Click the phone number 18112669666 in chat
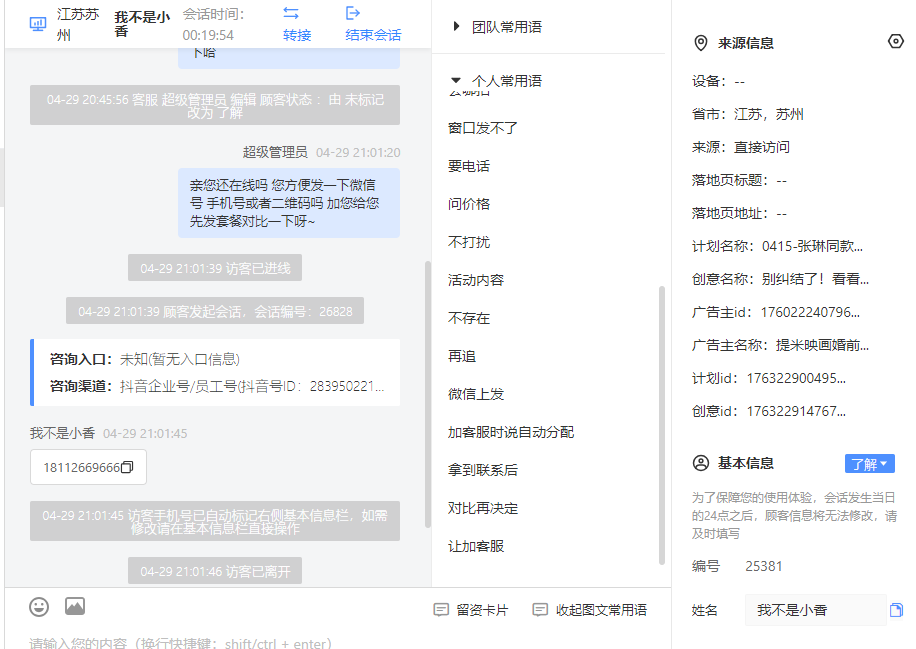916x649 pixels. coord(81,467)
